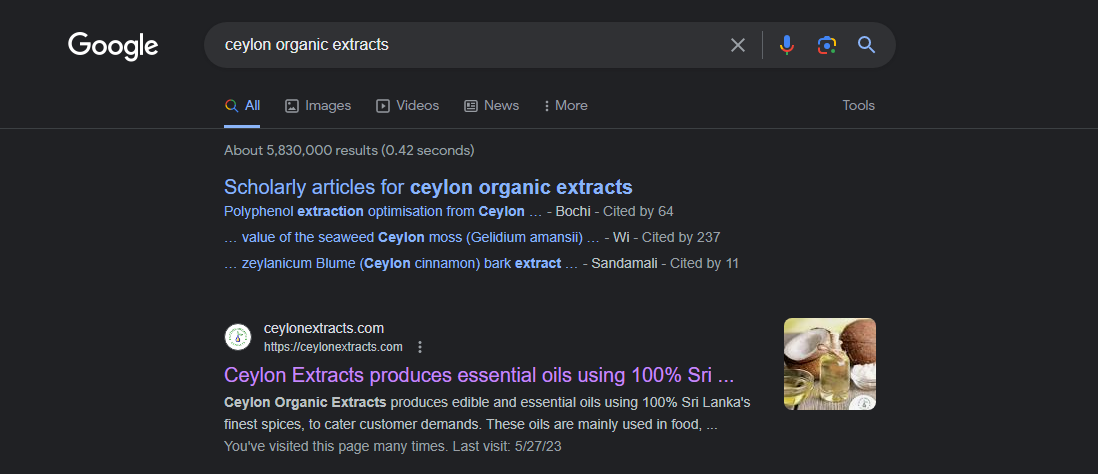Clear the search query with X icon
The height and width of the screenshot is (474, 1098).
click(737, 46)
